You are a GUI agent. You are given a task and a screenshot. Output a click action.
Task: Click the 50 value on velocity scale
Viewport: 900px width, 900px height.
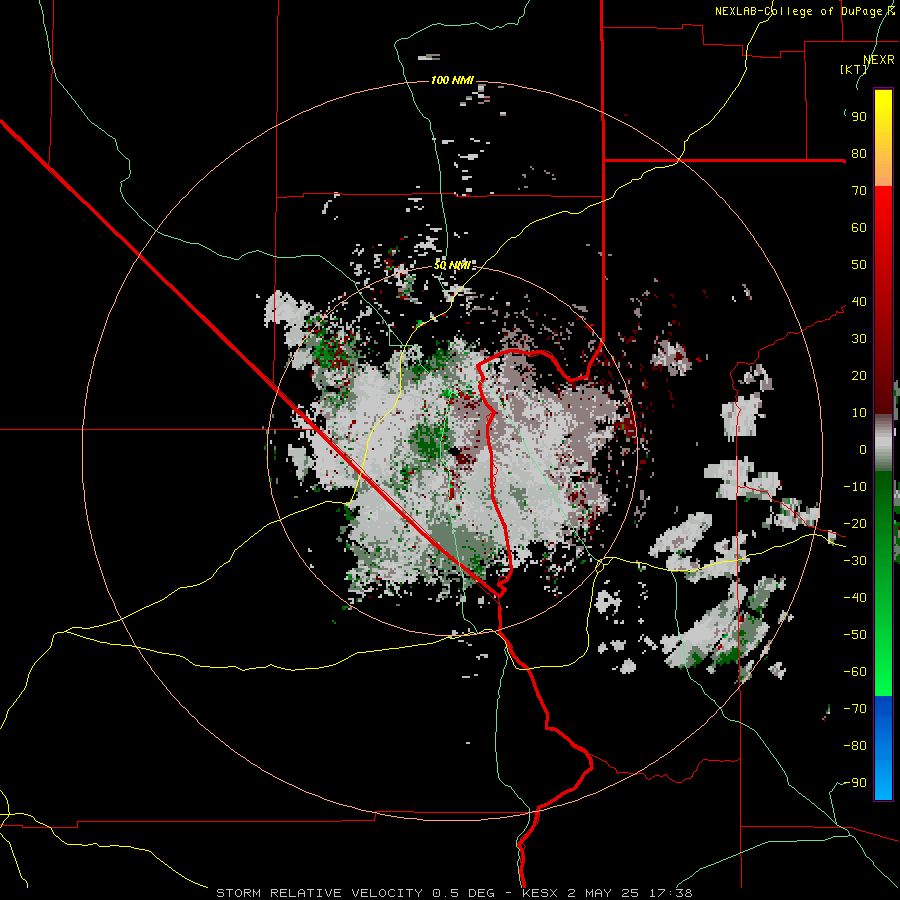coord(859,265)
